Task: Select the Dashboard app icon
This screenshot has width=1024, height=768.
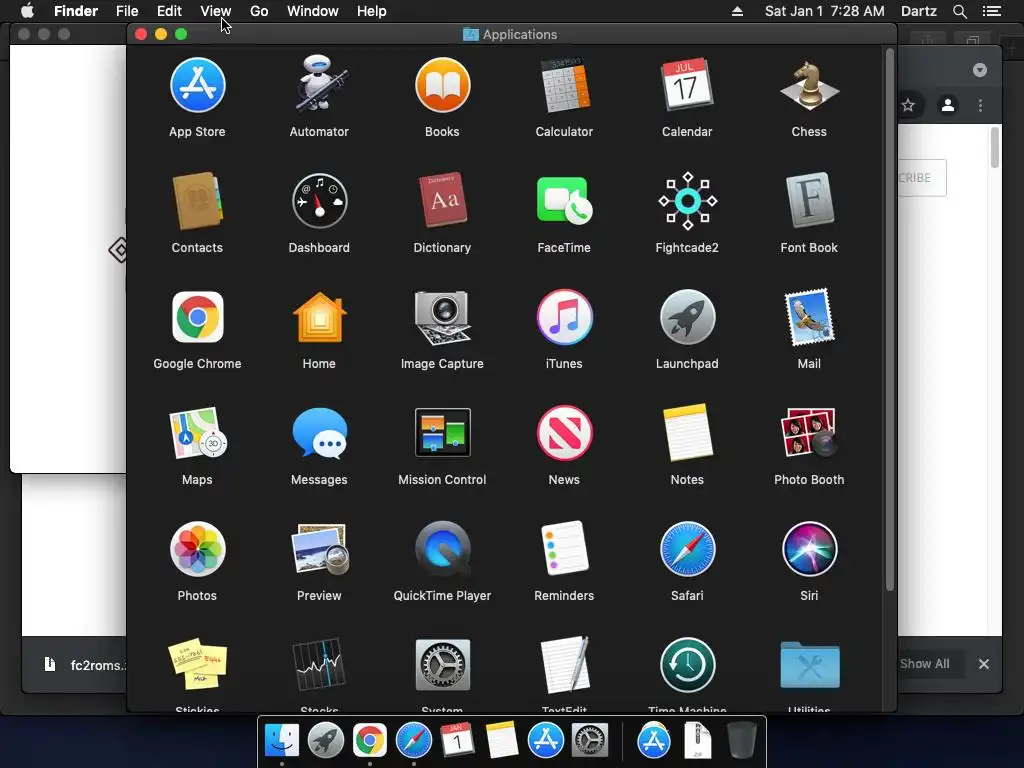Action: pyautogui.click(x=319, y=201)
